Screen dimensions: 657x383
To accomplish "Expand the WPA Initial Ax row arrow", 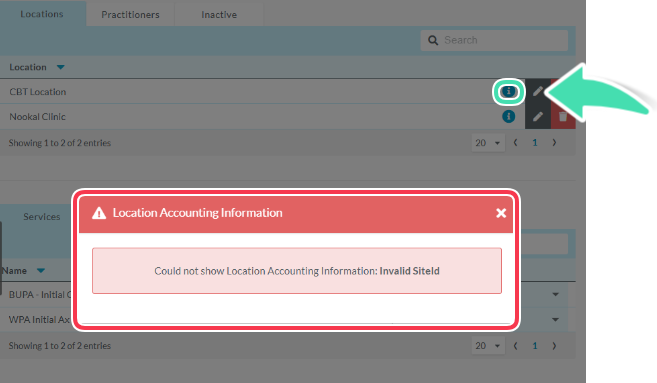I will coord(555,320).
